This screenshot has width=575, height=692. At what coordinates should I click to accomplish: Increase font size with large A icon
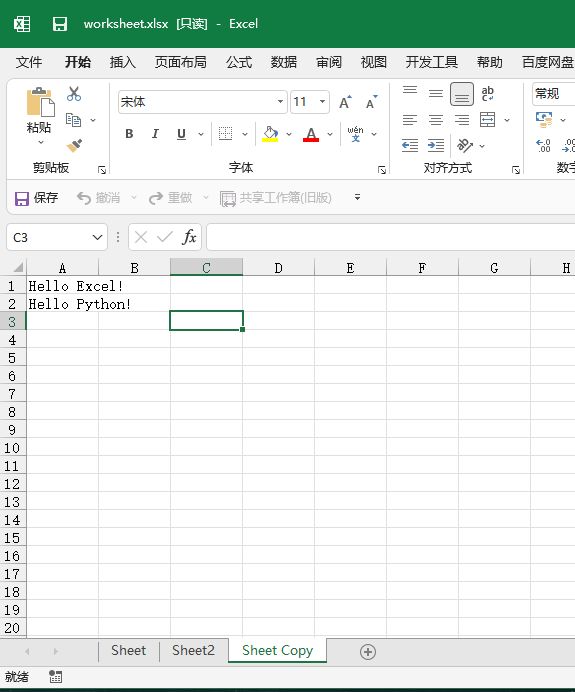click(x=345, y=102)
